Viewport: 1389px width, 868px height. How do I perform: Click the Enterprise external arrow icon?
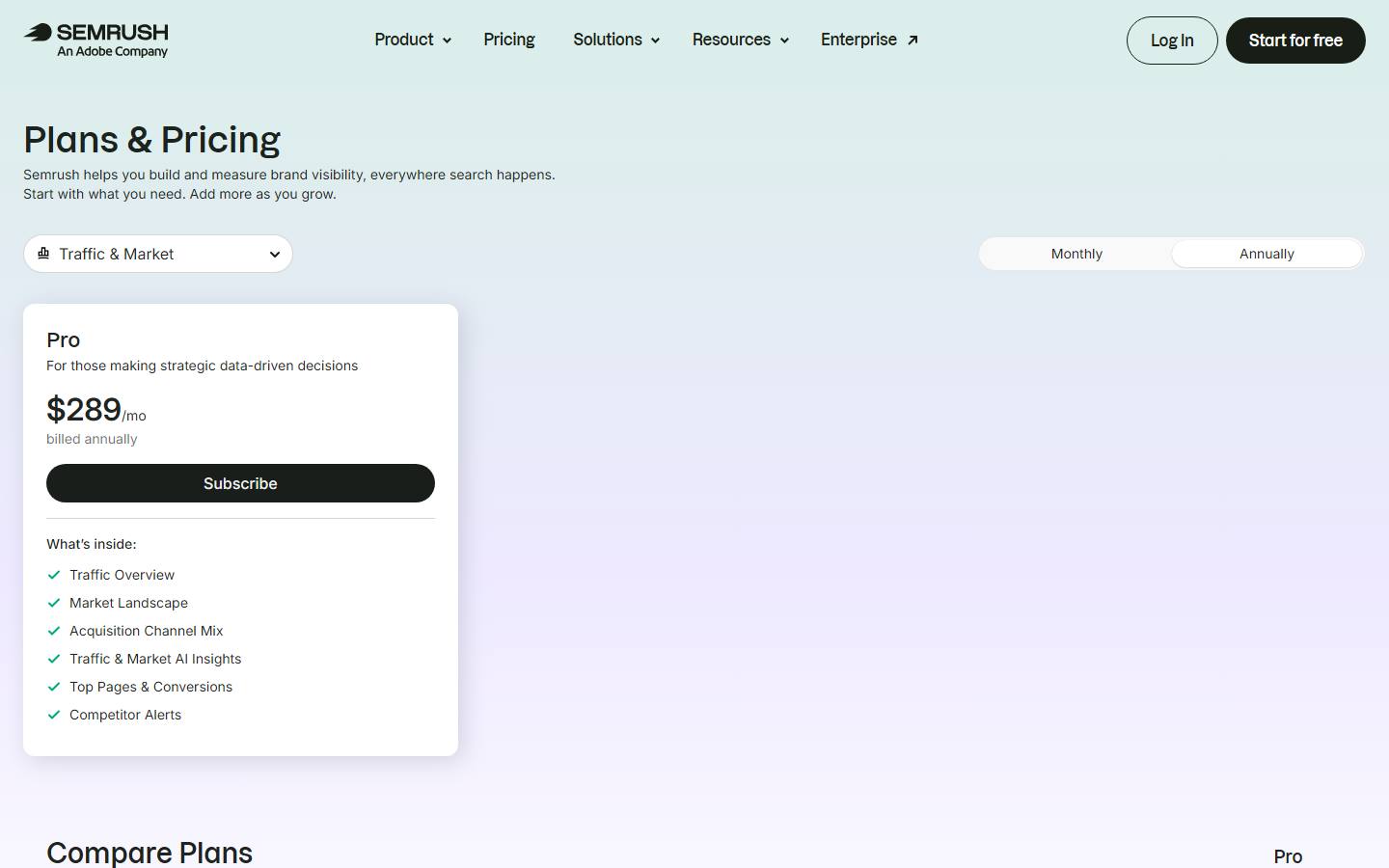pos(912,41)
